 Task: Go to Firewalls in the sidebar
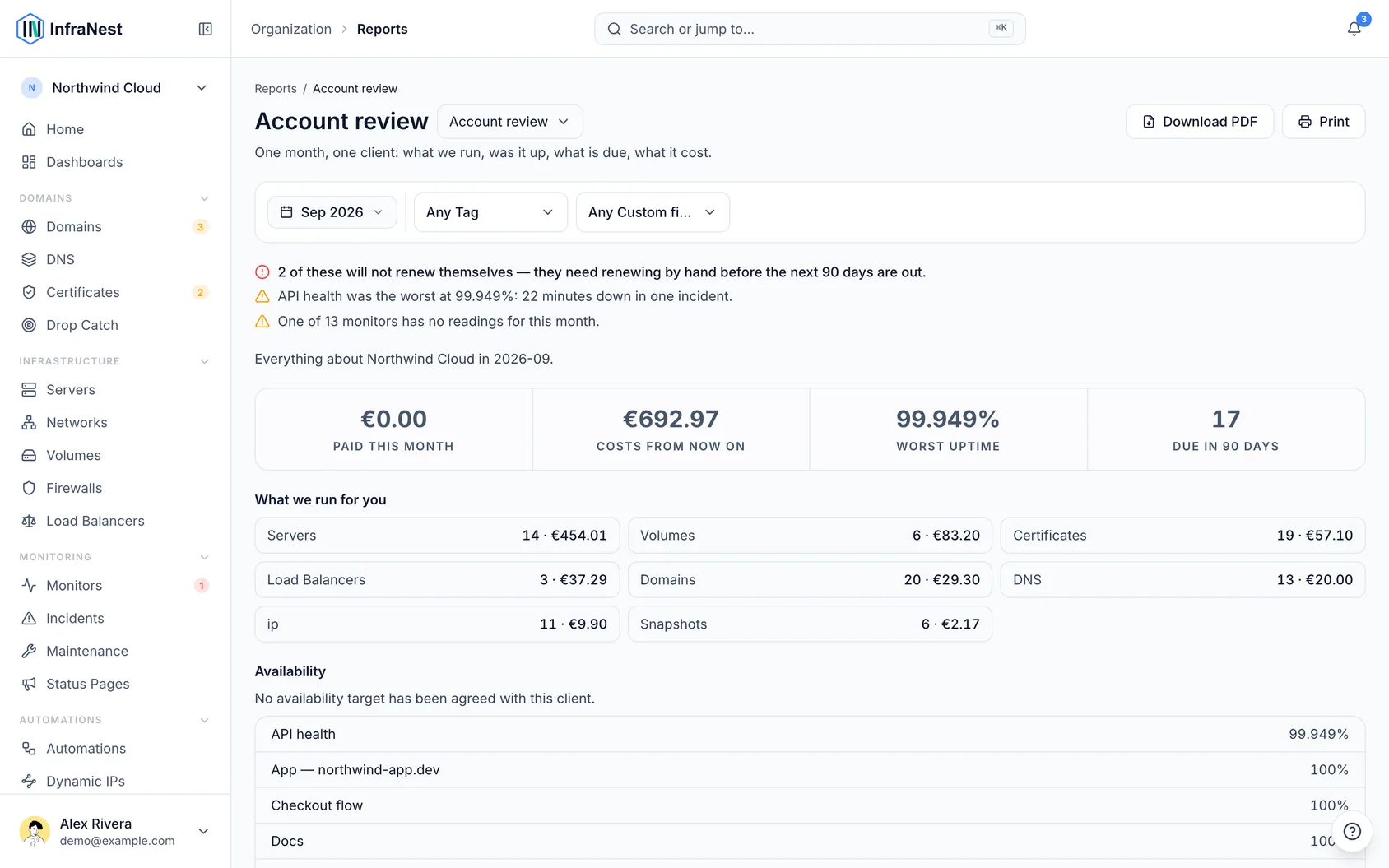tap(115, 488)
